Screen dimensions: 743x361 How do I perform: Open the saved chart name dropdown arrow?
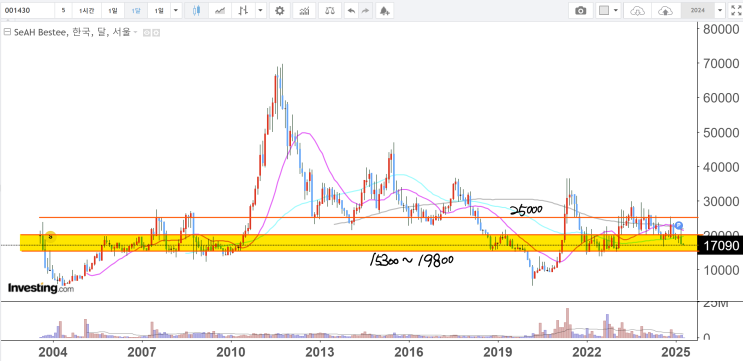pos(720,10)
